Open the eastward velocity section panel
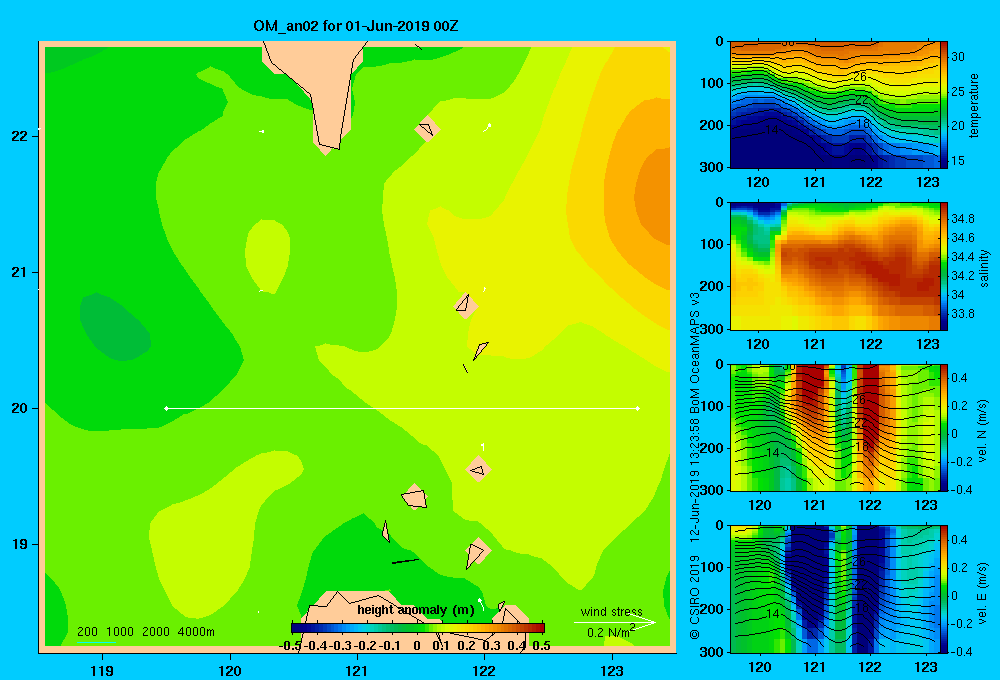1000x680 pixels. click(x=835, y=589)
